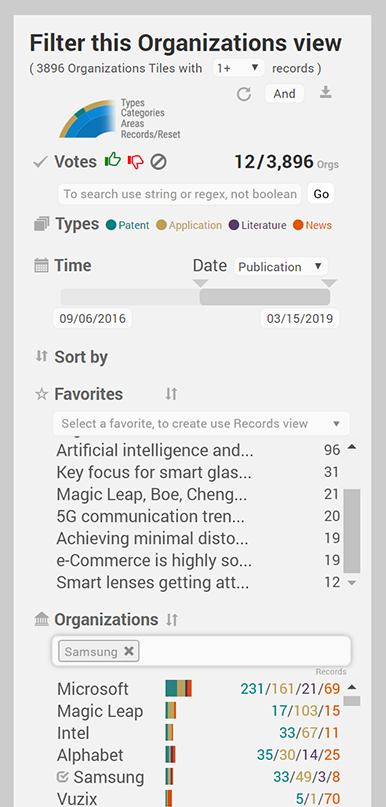The image size is (386, 807).
Task: Open the Publication date type dropdown
Action: coord(280,267)
